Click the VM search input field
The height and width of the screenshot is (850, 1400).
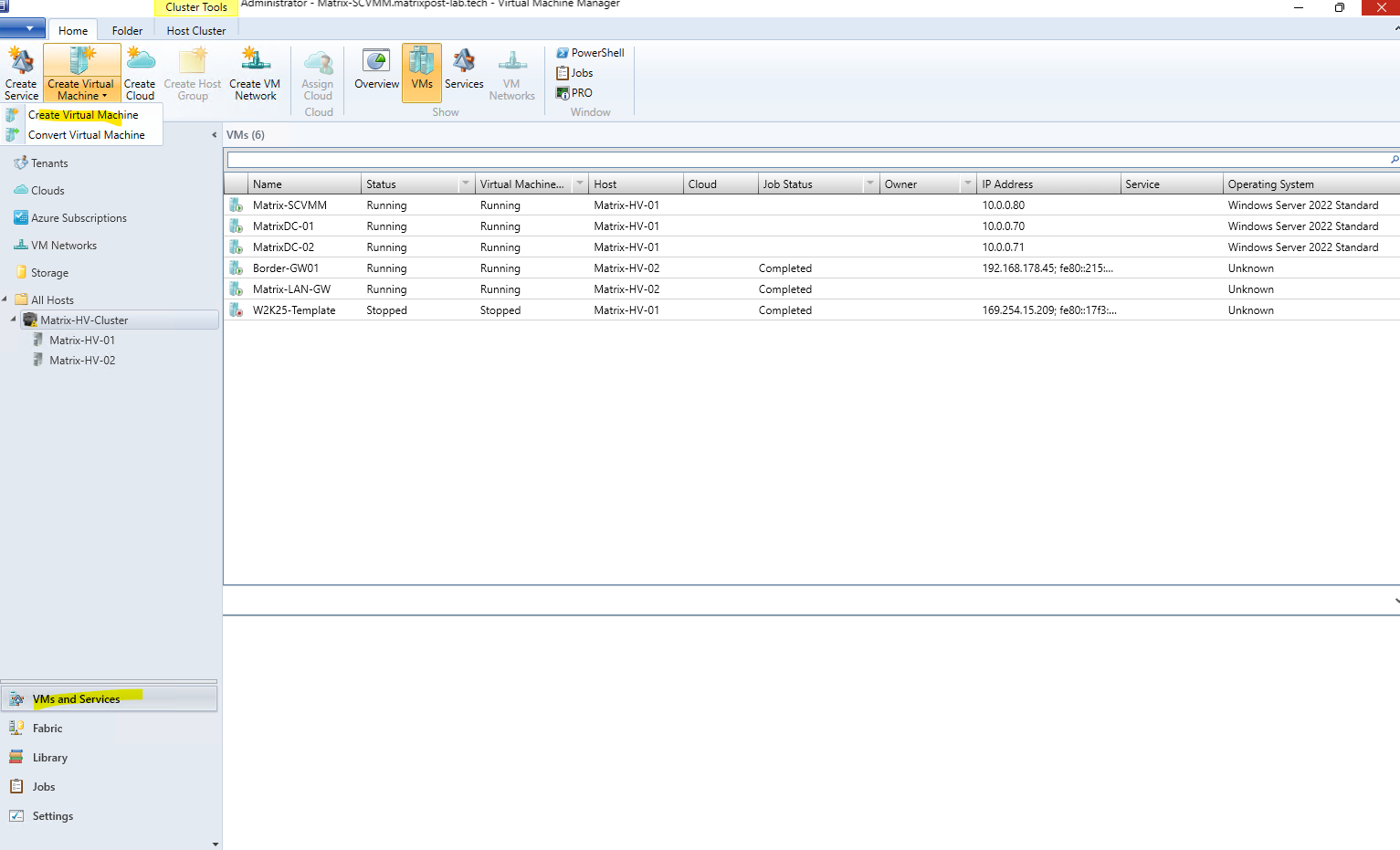click(807, 160)
